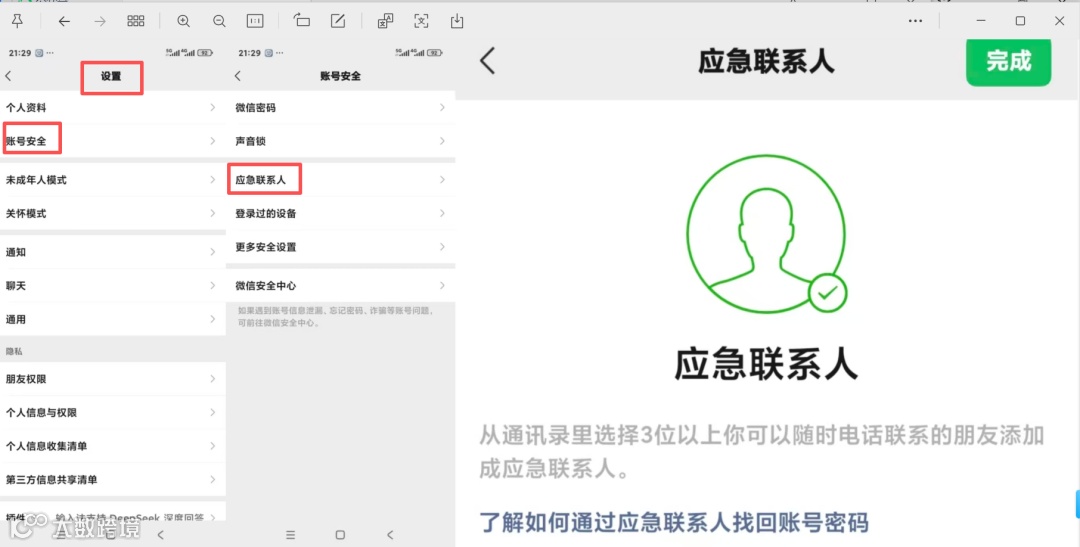
Task: Open 应急联系人 in account security
Action: click(x=341, y=180)
